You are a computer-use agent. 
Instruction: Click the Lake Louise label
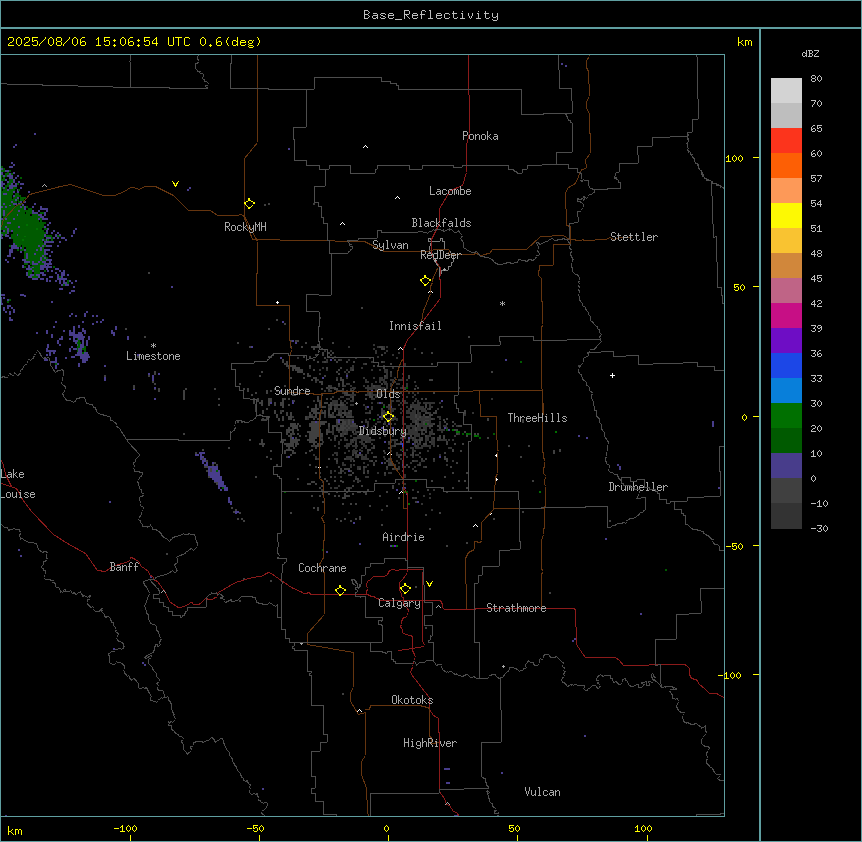click(x=18, y=484)
